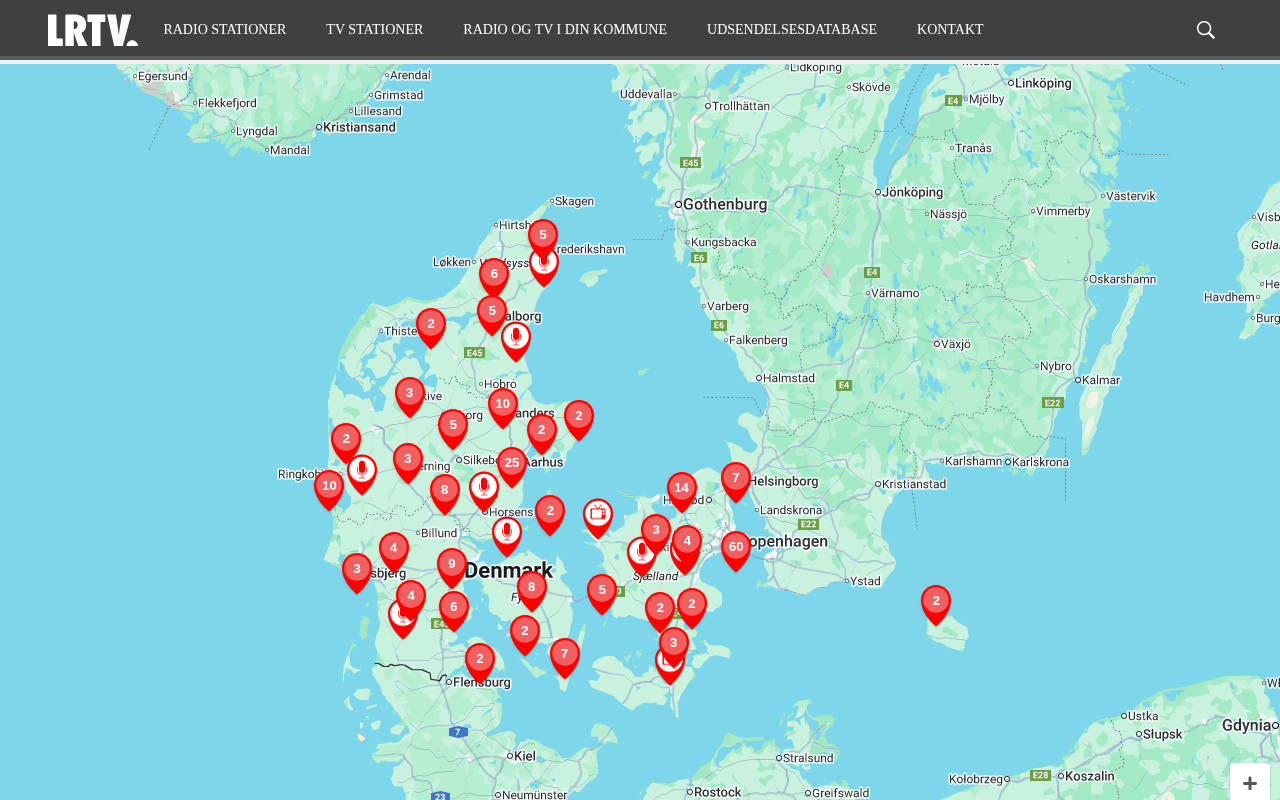
Task: Click the "Kalmar" map label
Action: pos(1101,380)
